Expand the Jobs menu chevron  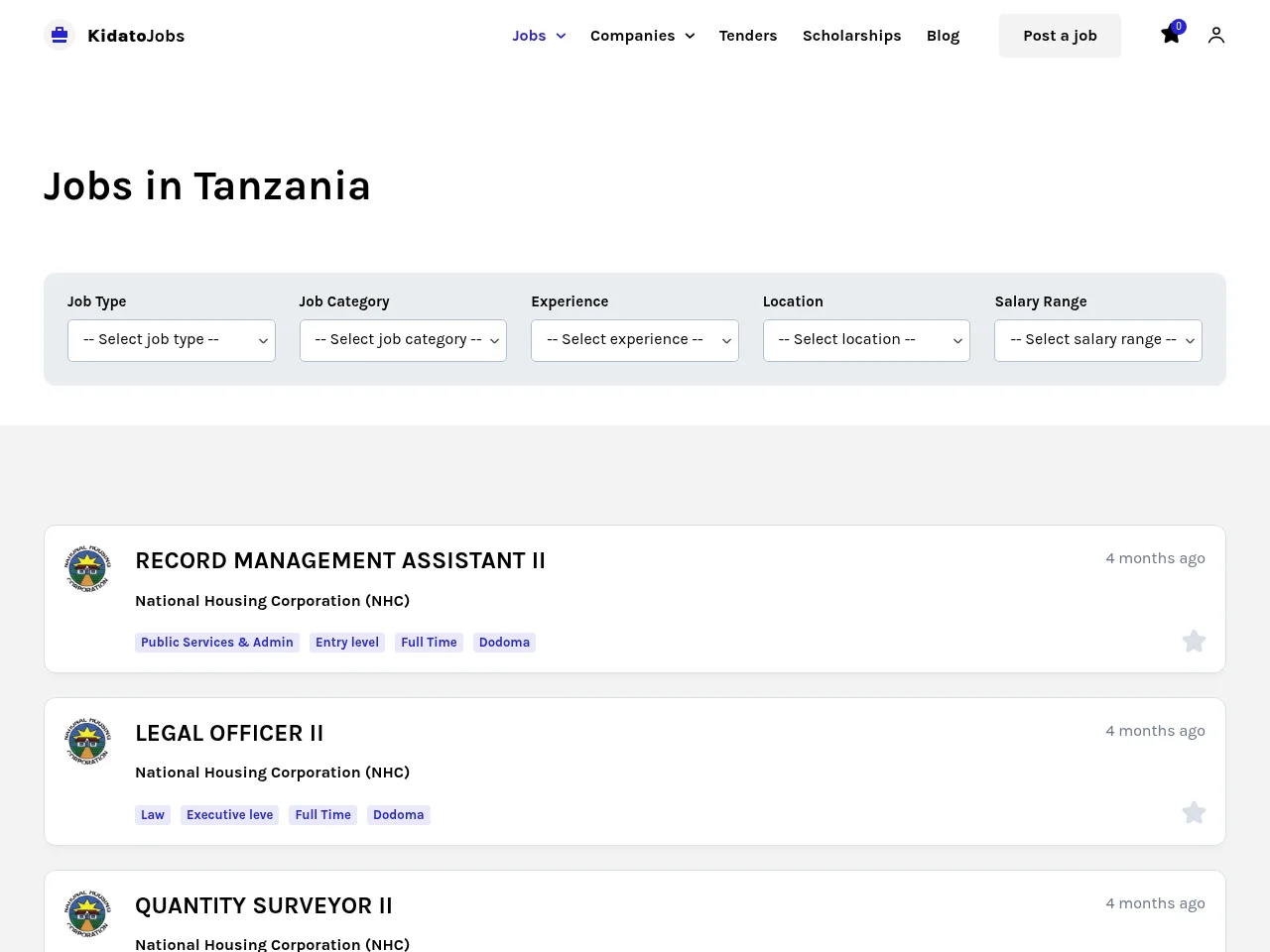(x=561, y=36)
